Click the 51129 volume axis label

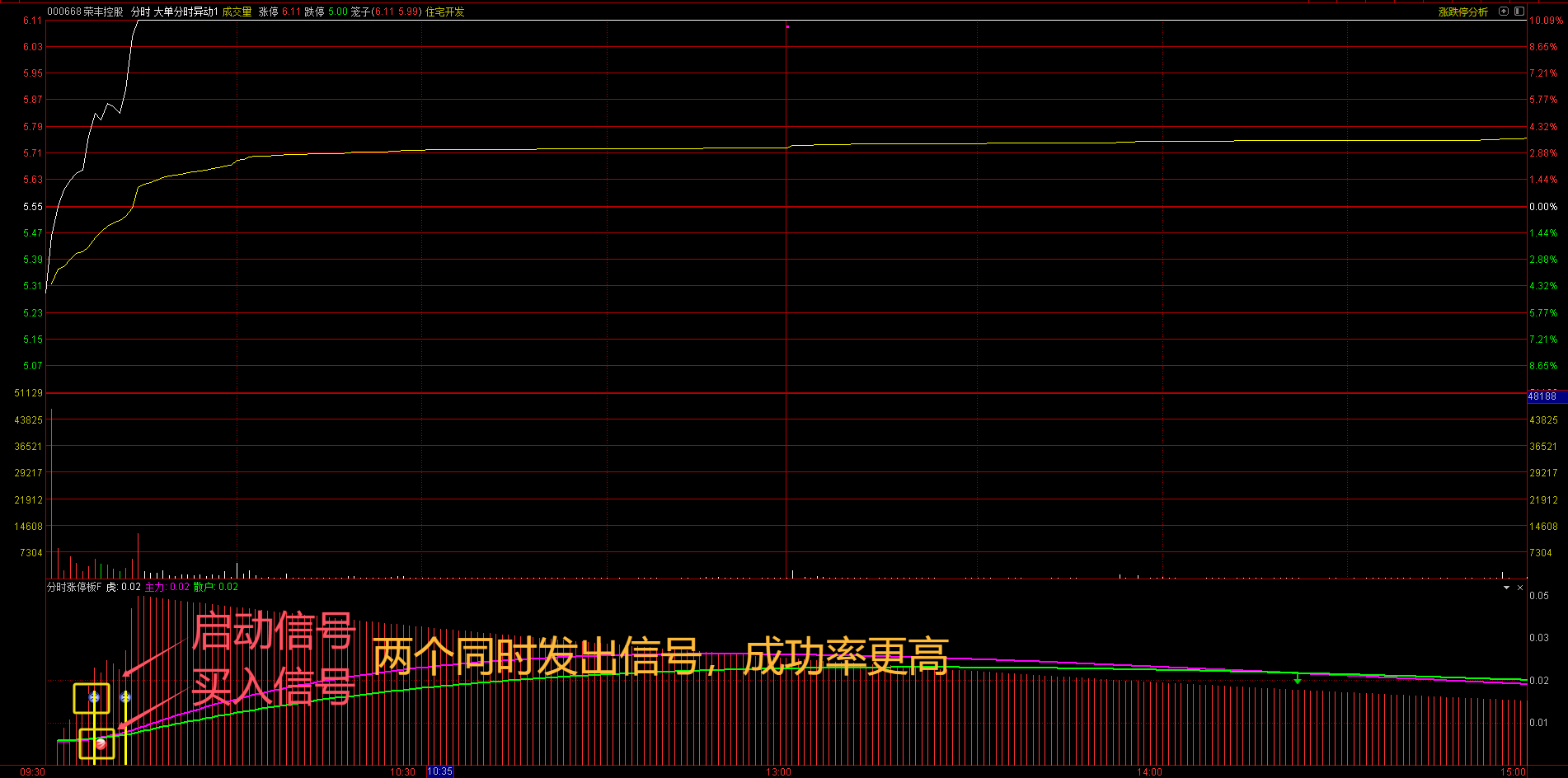pos(29,393)
